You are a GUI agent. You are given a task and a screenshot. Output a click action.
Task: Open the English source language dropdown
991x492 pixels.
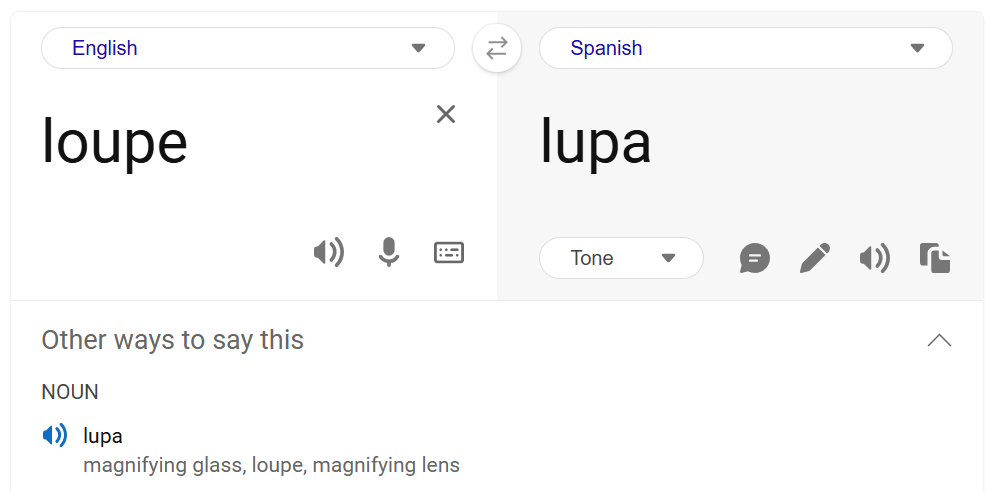point(248,48)
